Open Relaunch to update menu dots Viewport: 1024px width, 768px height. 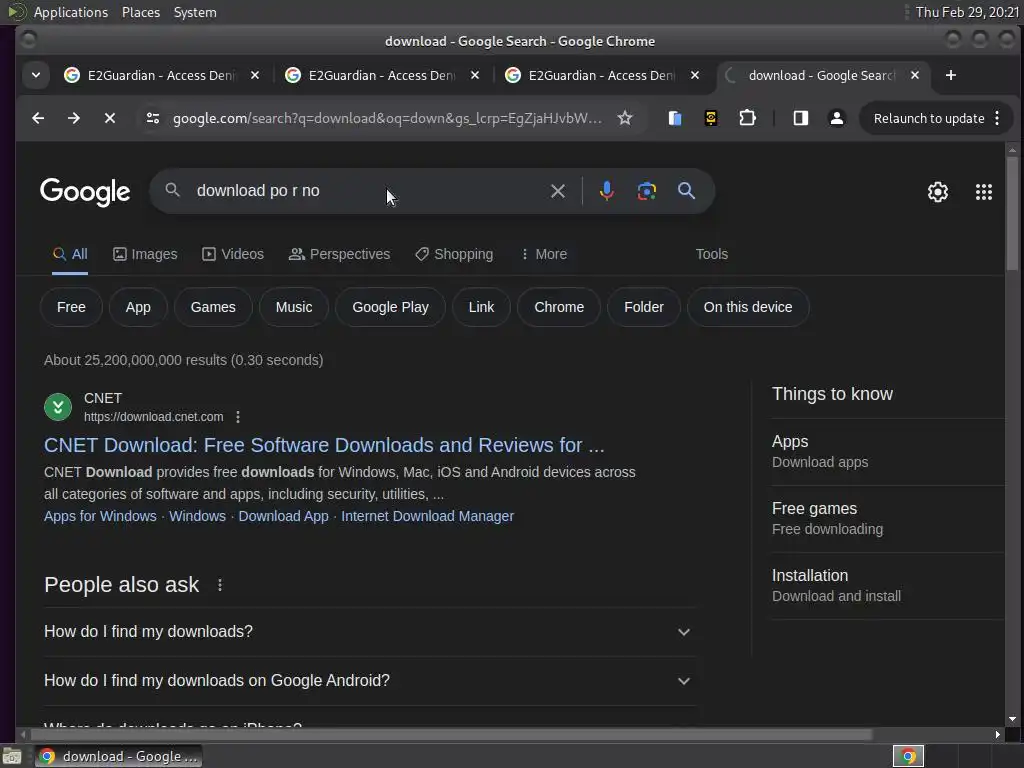997,118
